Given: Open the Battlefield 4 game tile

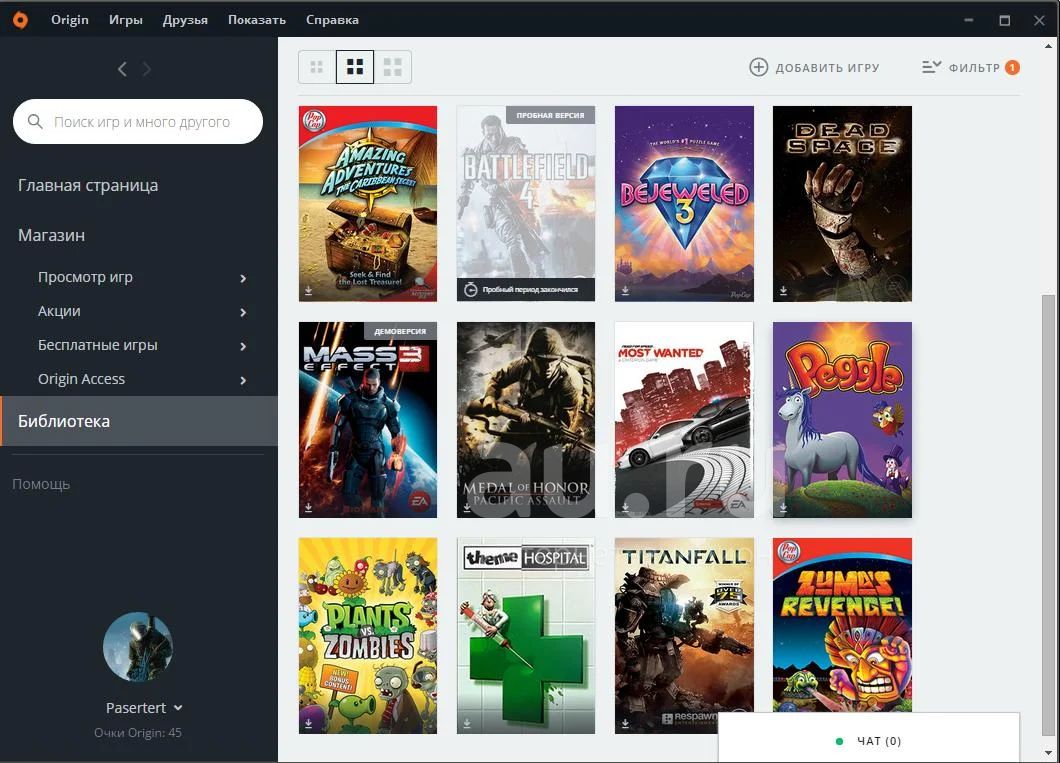Looking at the screenshot, I should (526, 203).
